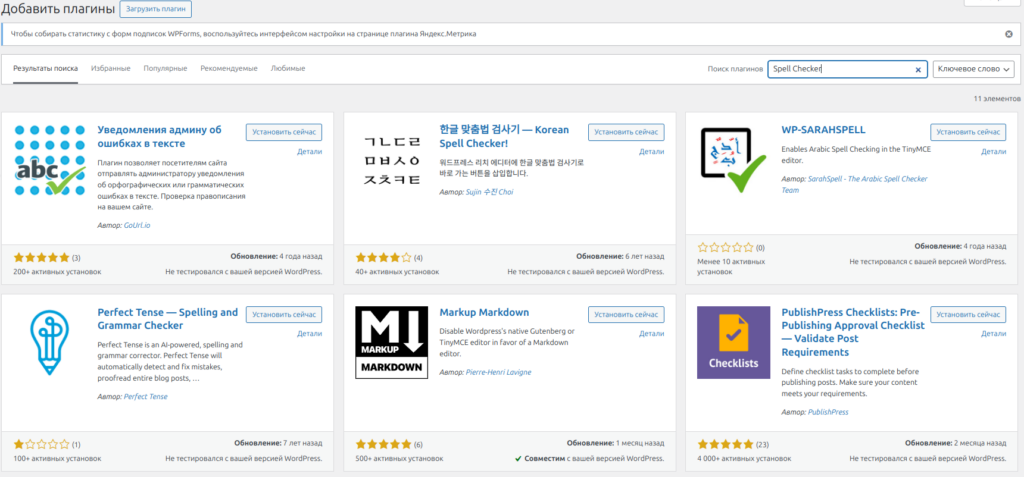The width and height of the screenshot is (1024, 477).
Task: Click the Загрузить плагин button
Action: (x=155, y=9)
